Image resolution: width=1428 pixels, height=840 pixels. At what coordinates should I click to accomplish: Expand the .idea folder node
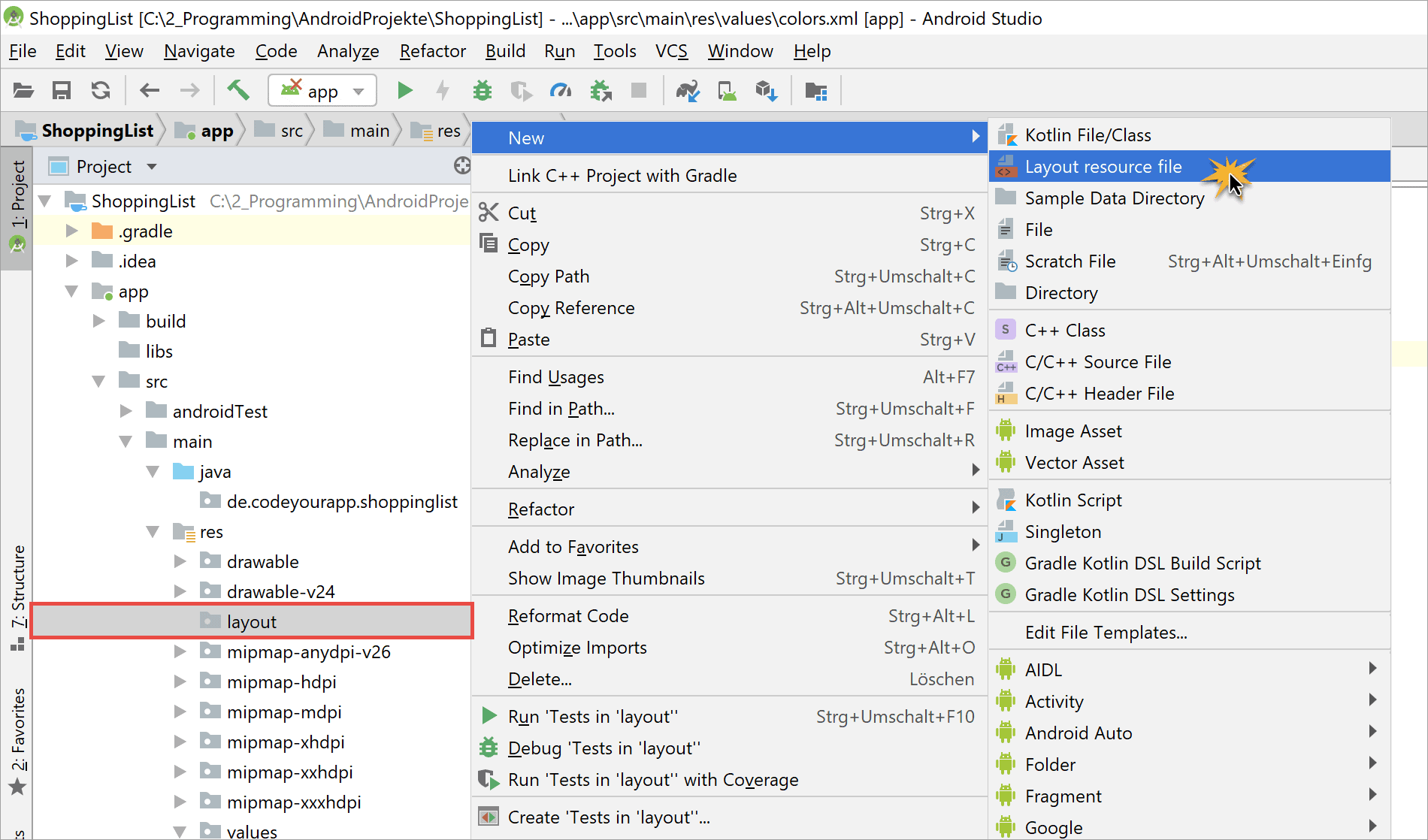tap(72, 261)
